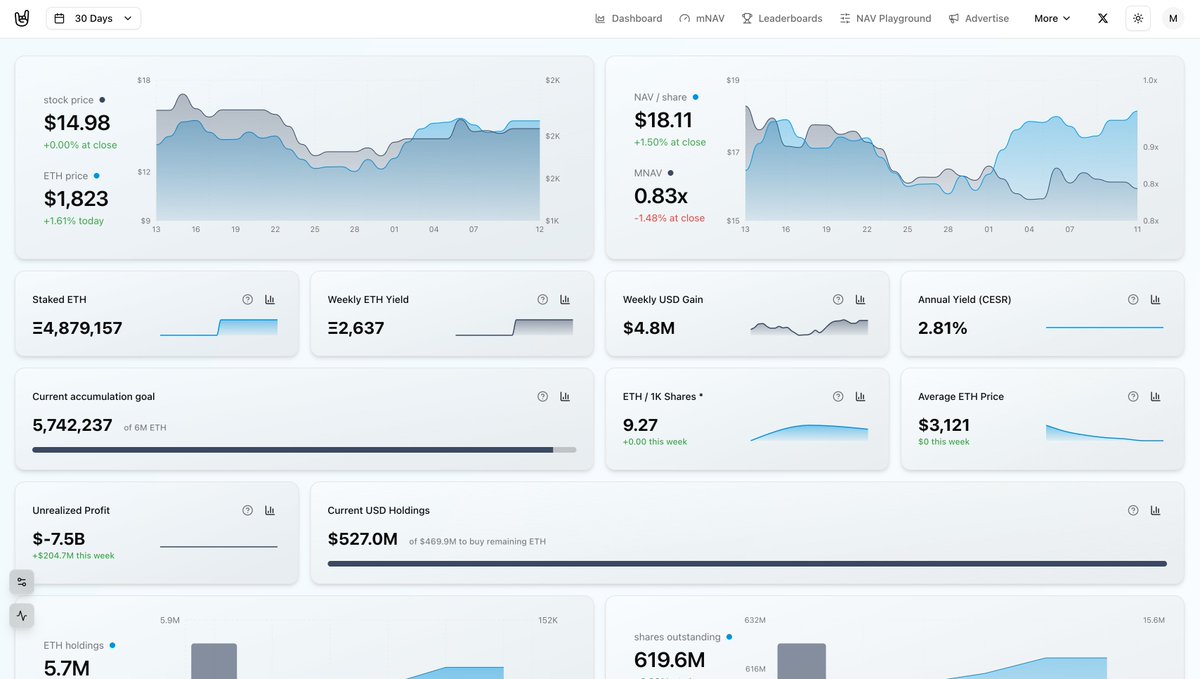Click the Current USD Holdings progress bar
Viewport: 1200px width, 679px height.
click(747, 564)
